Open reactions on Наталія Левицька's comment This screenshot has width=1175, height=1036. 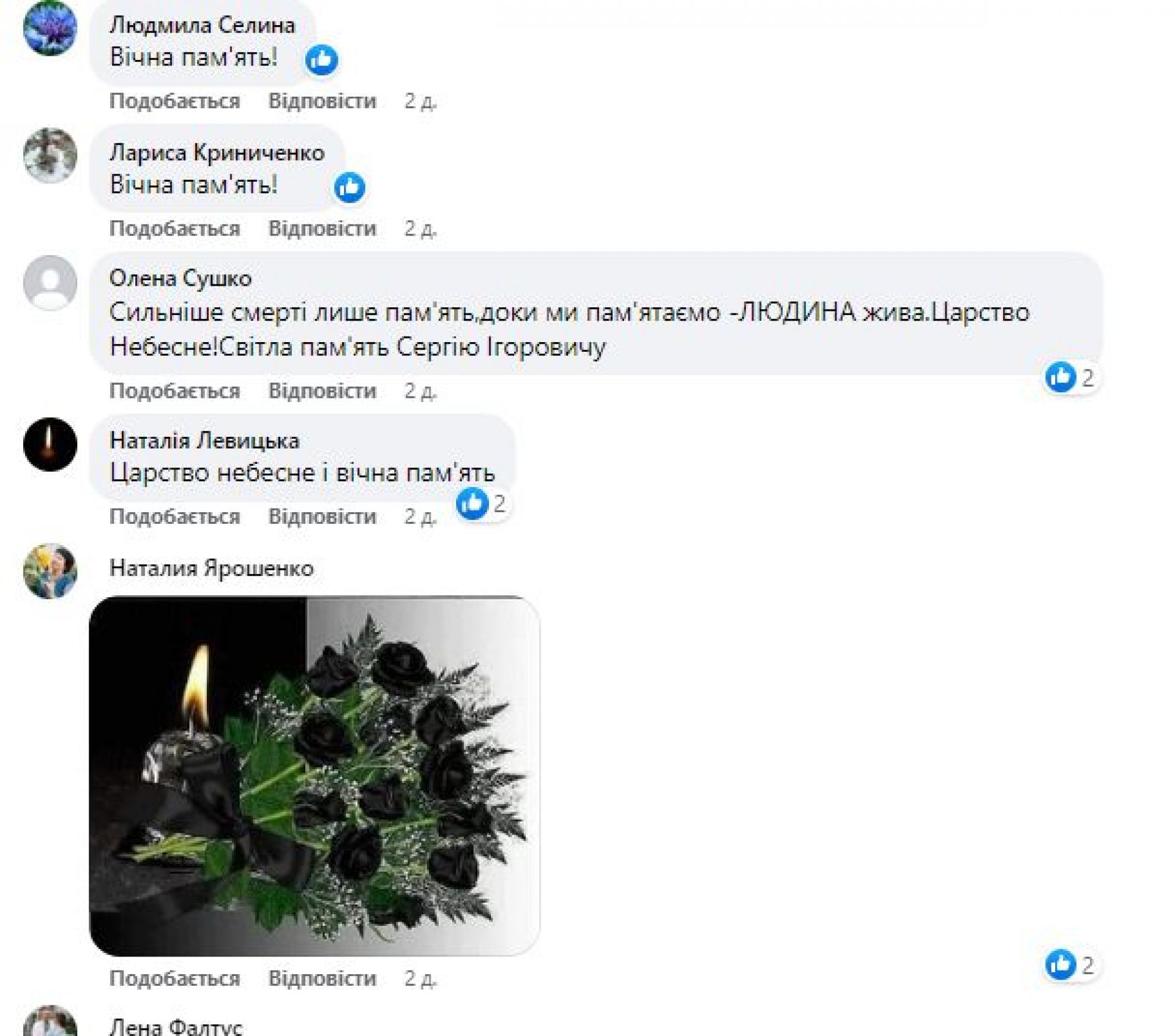[x=482, y=504]
